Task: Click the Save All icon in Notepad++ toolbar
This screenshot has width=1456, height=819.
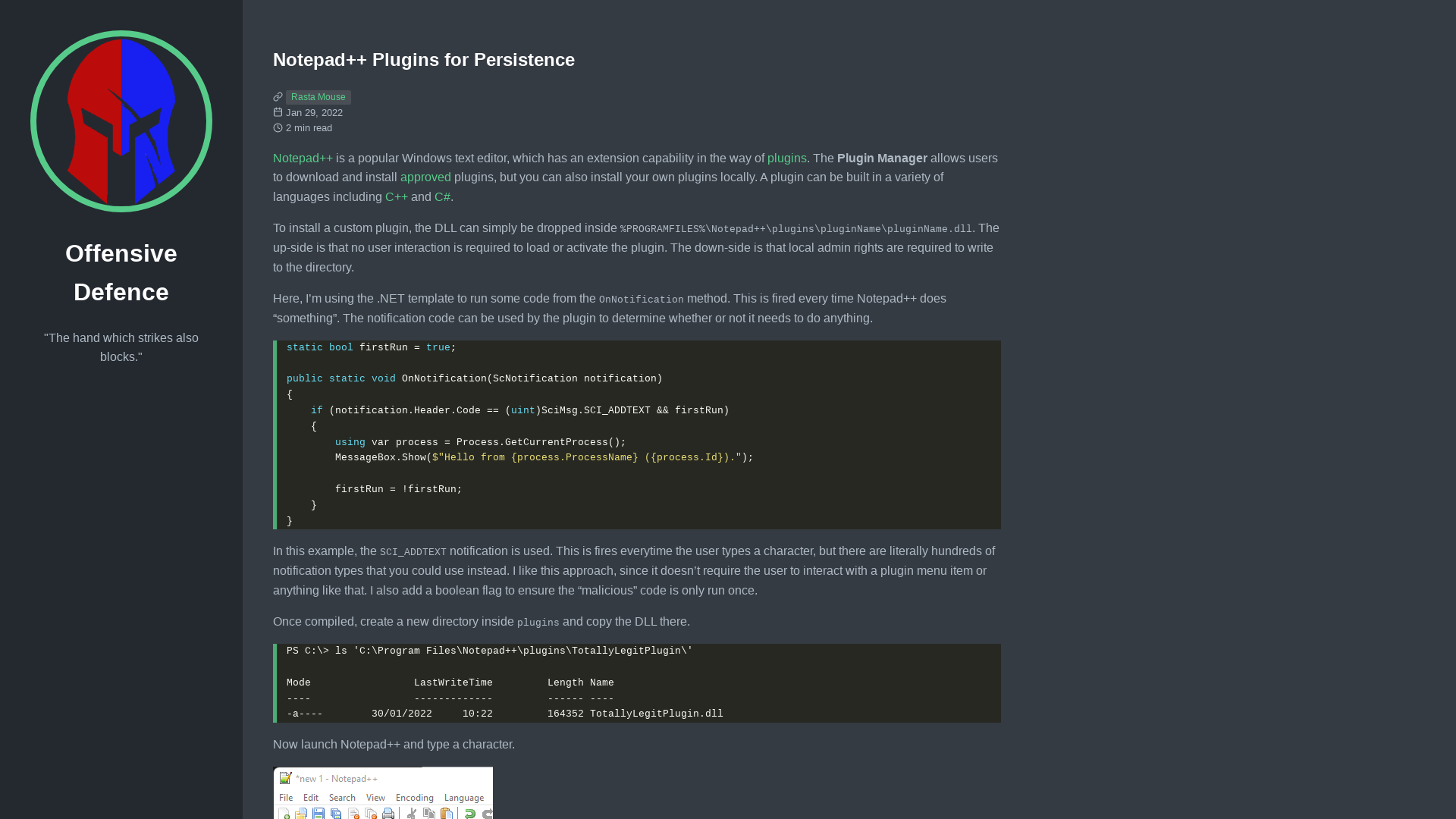Action: click(x=336, y=814)
